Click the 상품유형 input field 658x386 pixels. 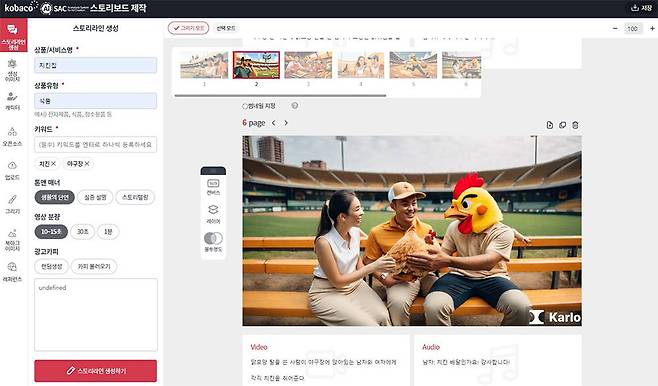coord(96,101)
